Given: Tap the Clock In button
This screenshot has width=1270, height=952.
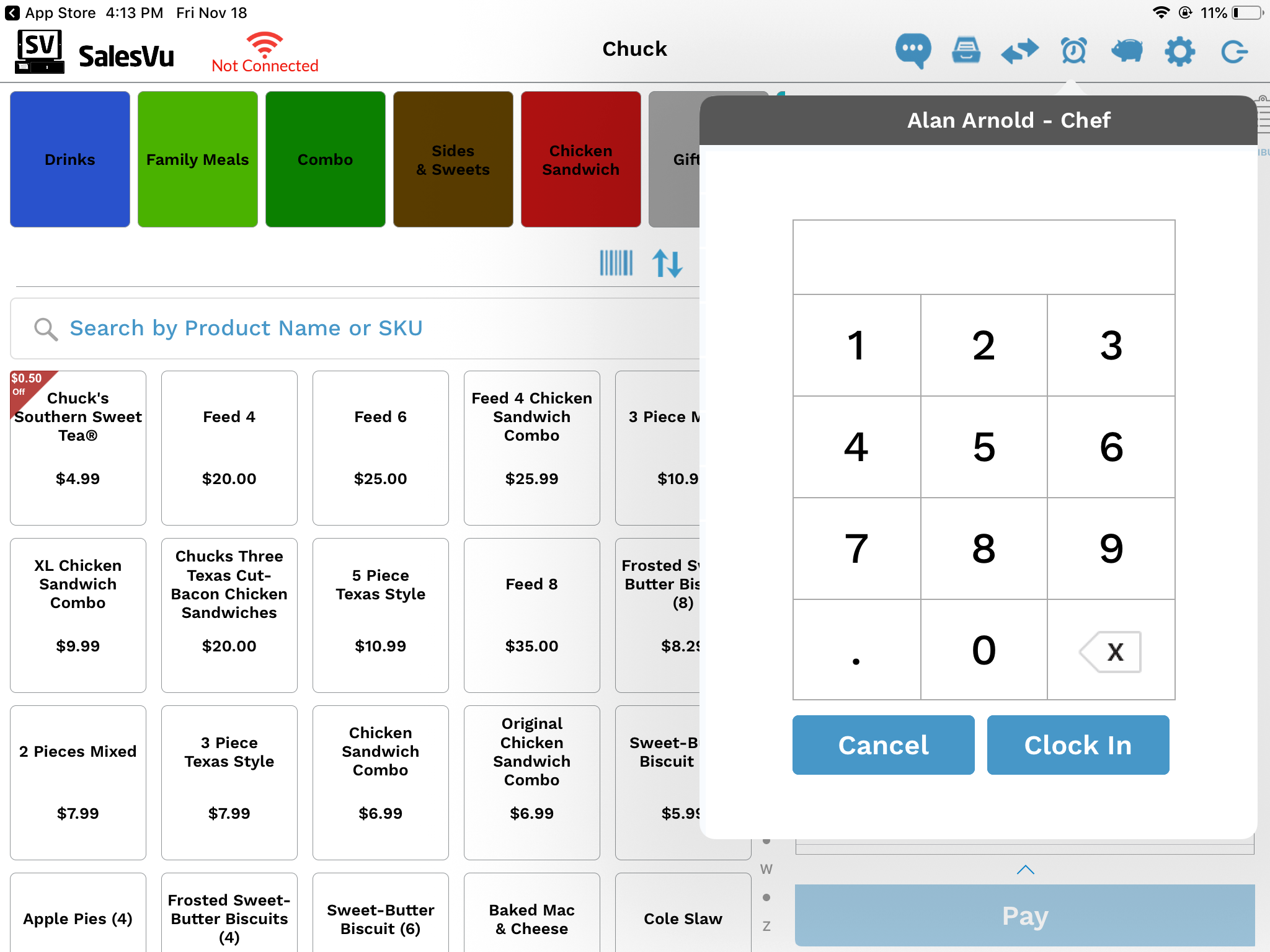Looking at the screenshot, I should point(1078,745).
